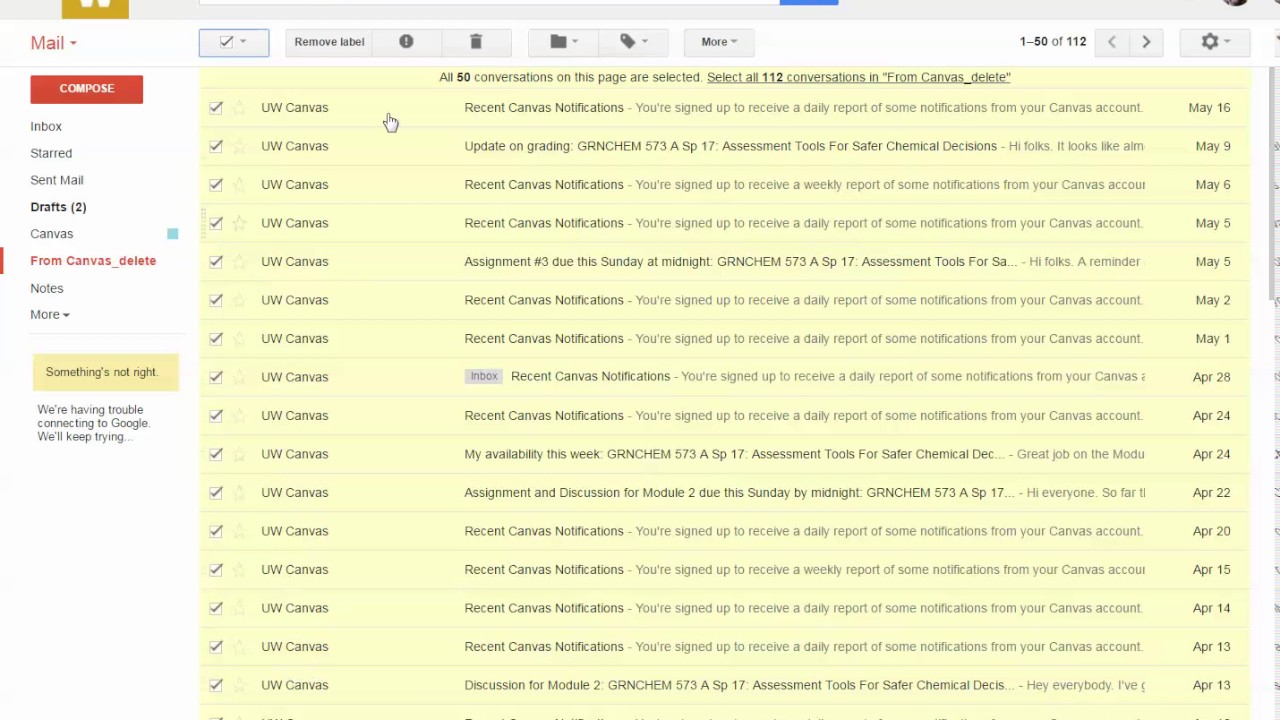Click the blue search button
Image resolution: width=1280 pixels, height=720 pixels.
(808, 2)
